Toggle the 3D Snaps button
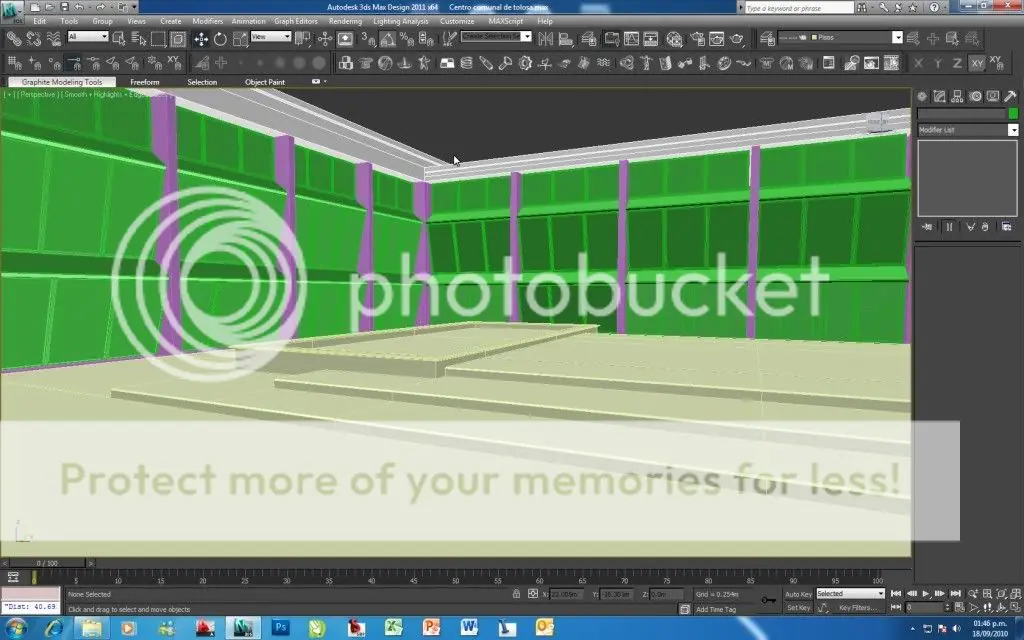The height and width of the screenshot is (640, 1024). point(368,39)
